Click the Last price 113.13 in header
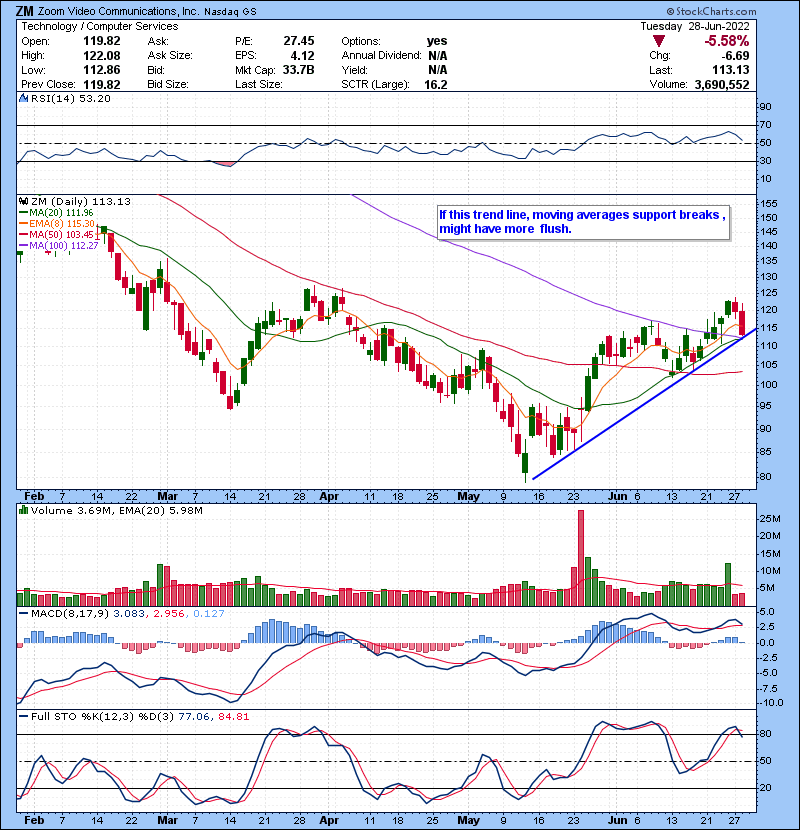The image size is (800, 830). [731, 70]
